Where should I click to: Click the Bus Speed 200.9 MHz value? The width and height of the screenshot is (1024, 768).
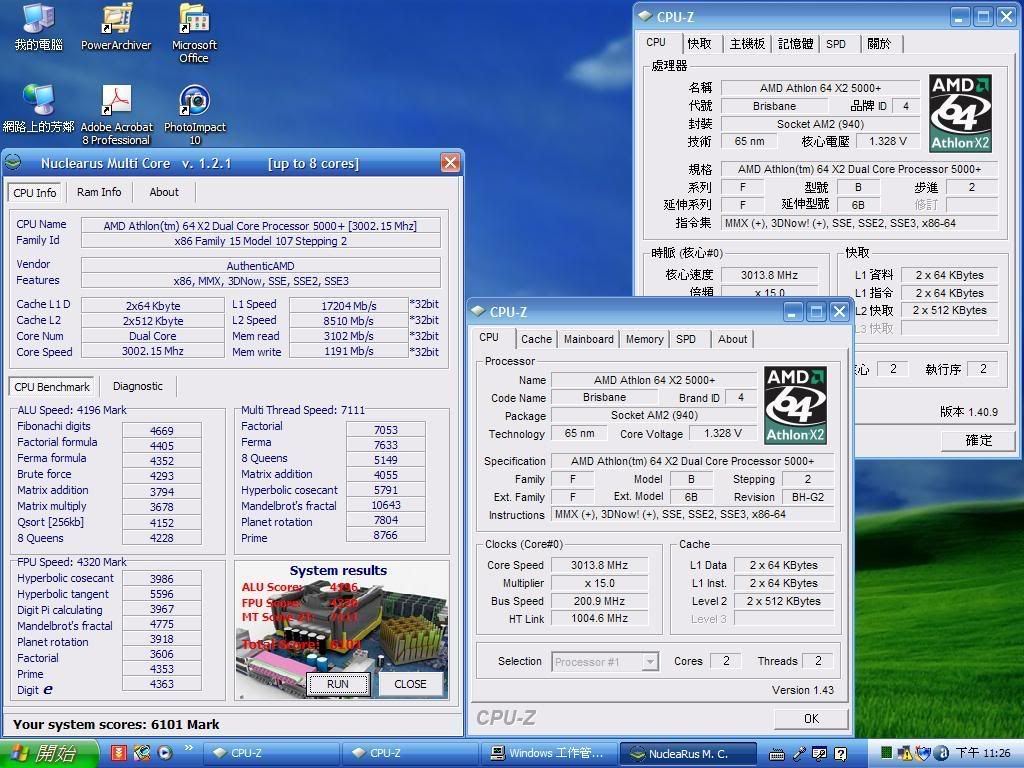pyautogui.click(x=600, y=601)
